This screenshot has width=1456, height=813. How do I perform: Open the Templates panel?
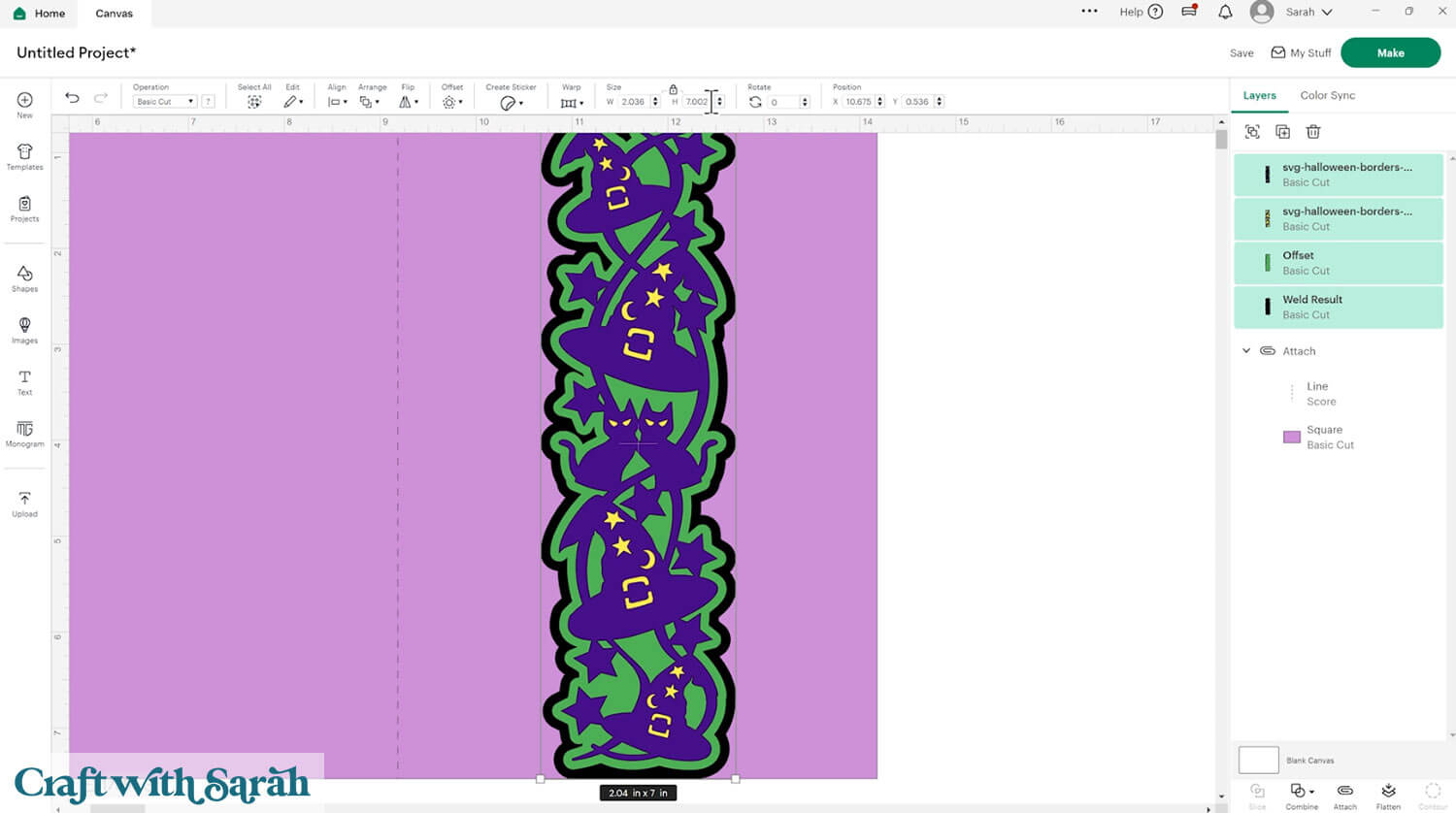tap(24, 157)
